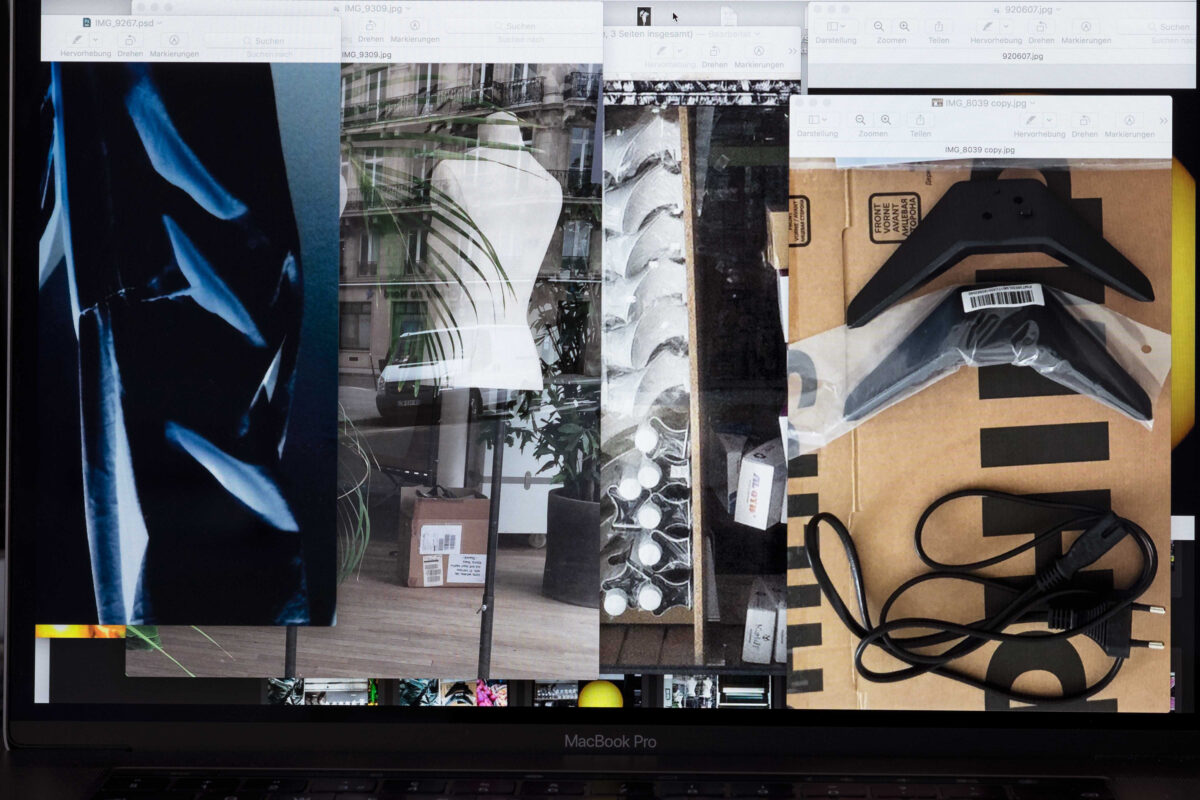Select the 920607.jpg tab label
This screenshot has width=1200, height=800.
[1023, 56]
